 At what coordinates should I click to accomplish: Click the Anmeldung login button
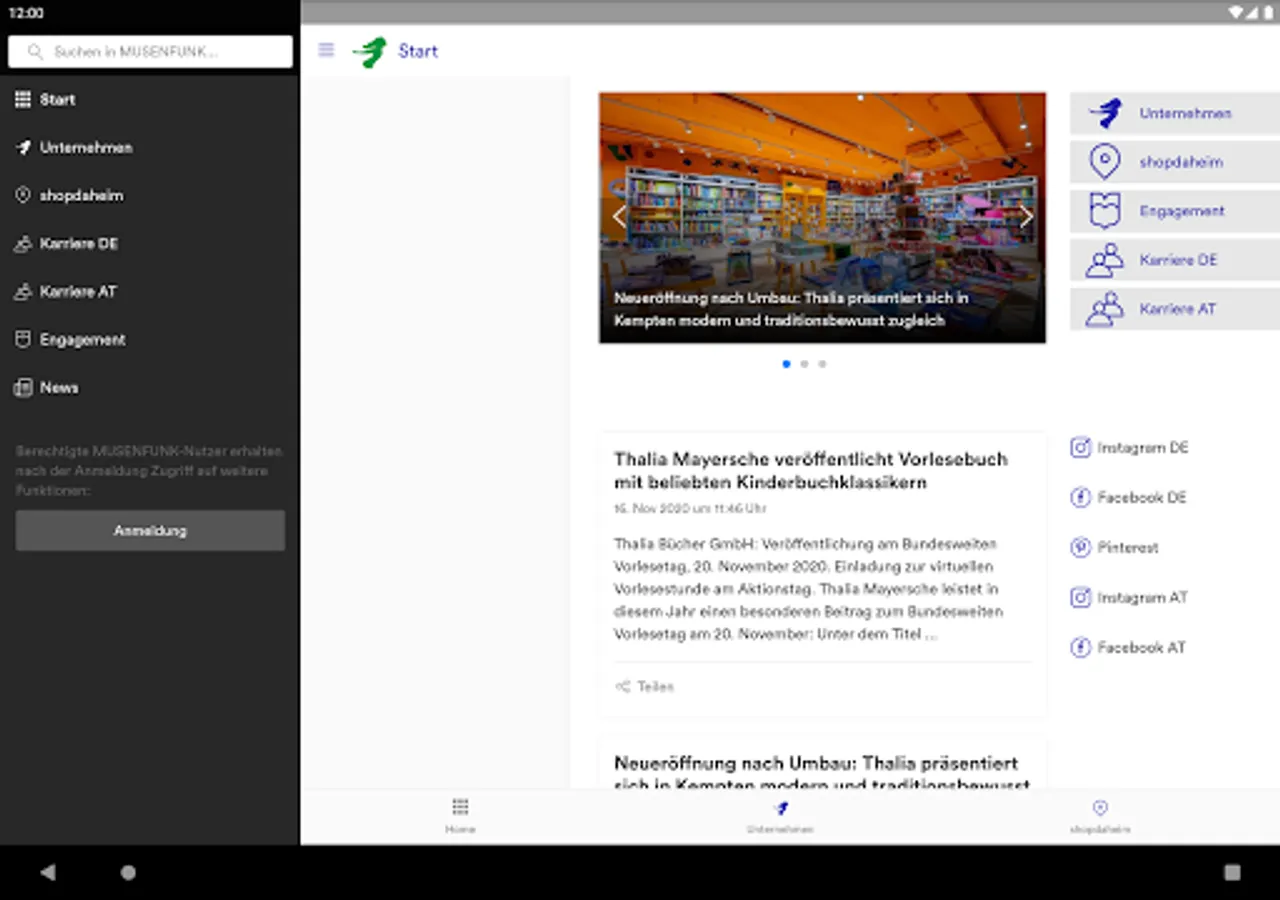click(x=150, y=531)
